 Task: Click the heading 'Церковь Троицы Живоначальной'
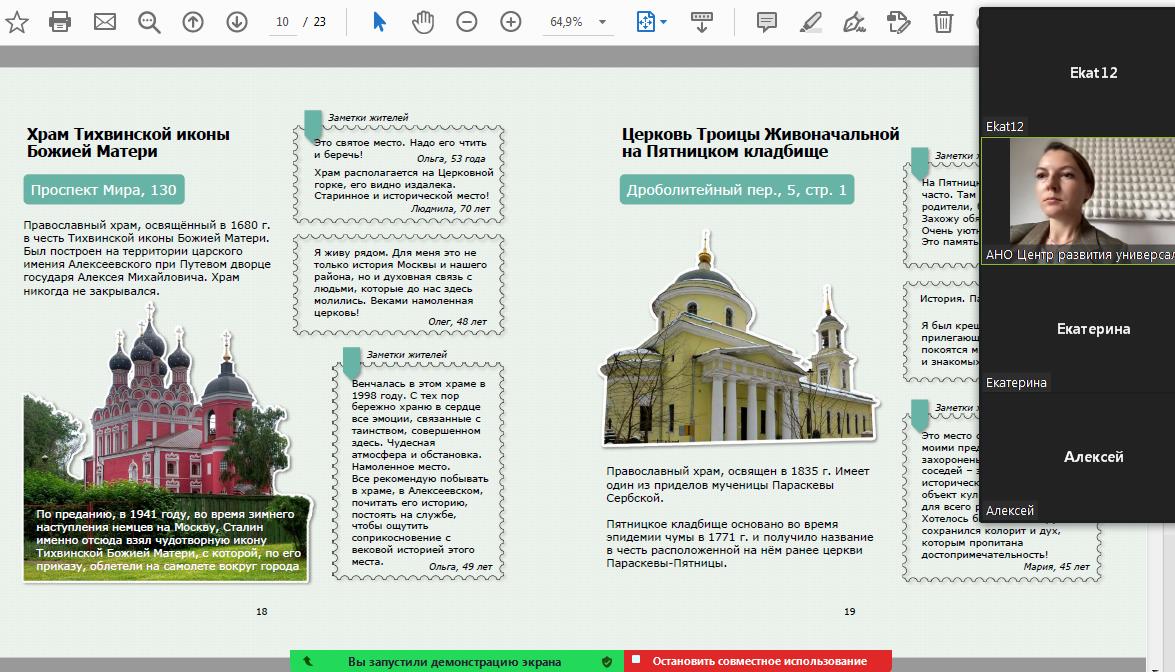pyautogui.click(x=760, y=134)
